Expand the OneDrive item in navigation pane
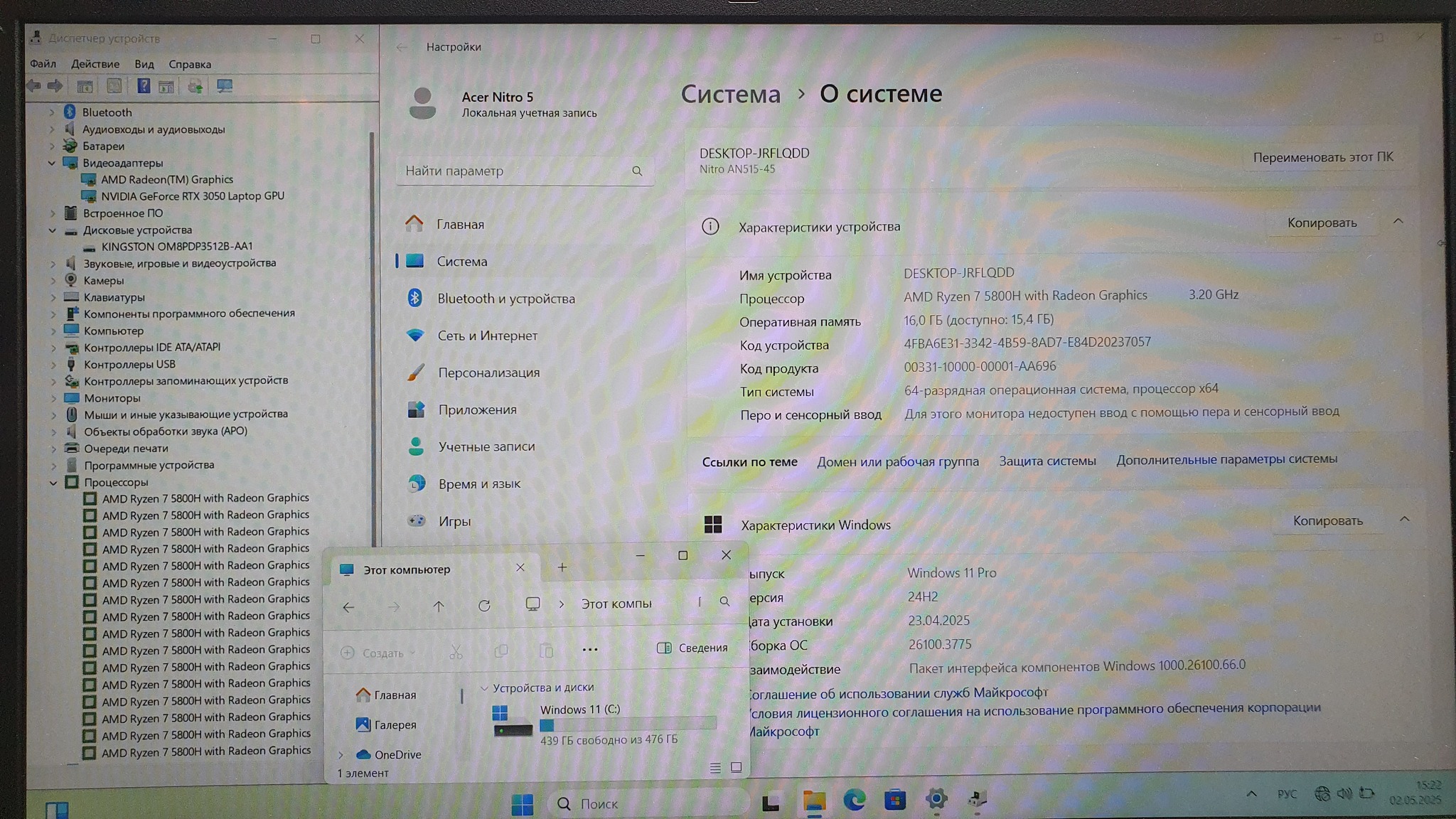Screen dimensions: 1456x819 pos(341,754)
